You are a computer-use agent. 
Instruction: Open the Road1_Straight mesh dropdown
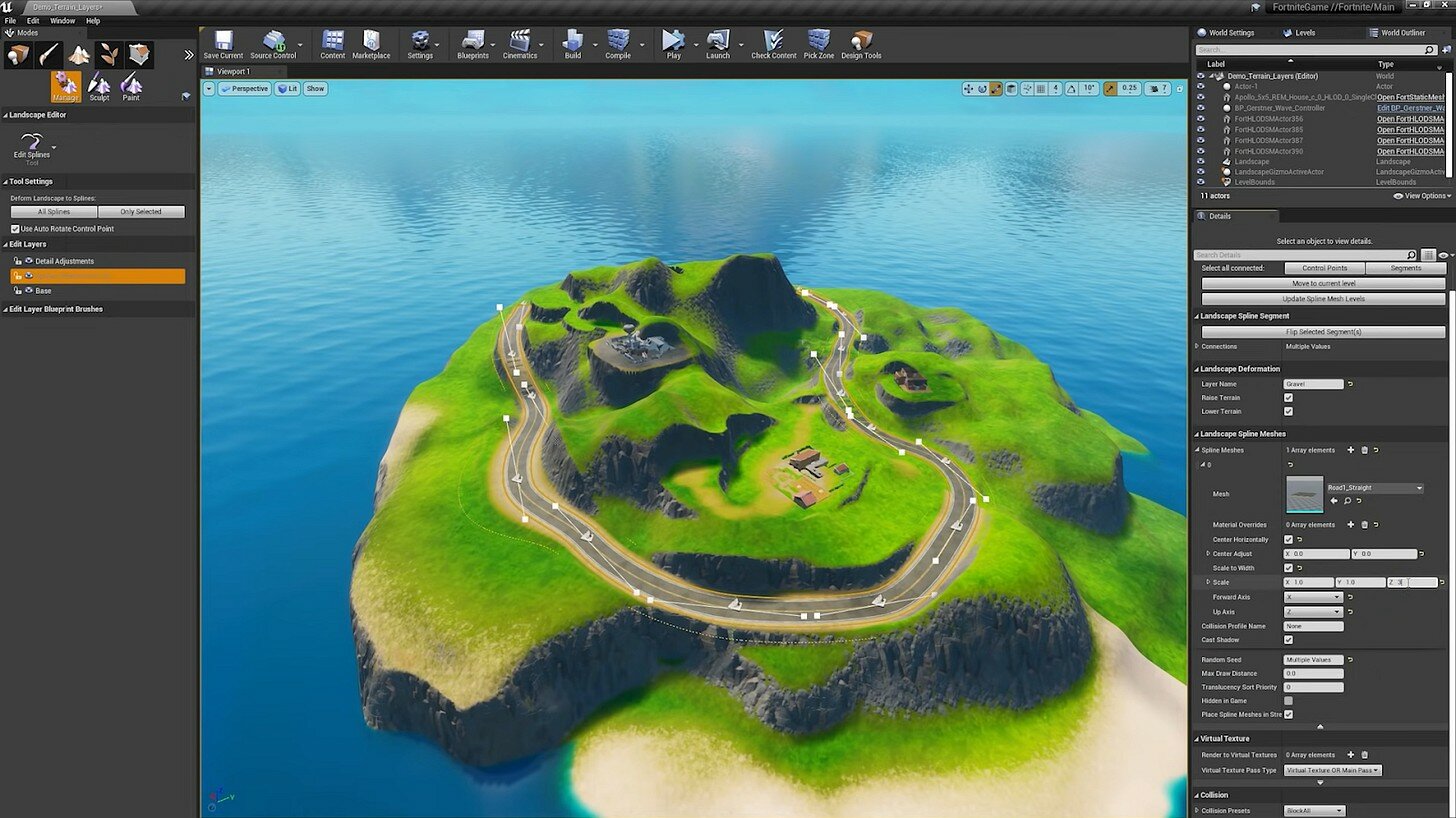[1375, 488]
